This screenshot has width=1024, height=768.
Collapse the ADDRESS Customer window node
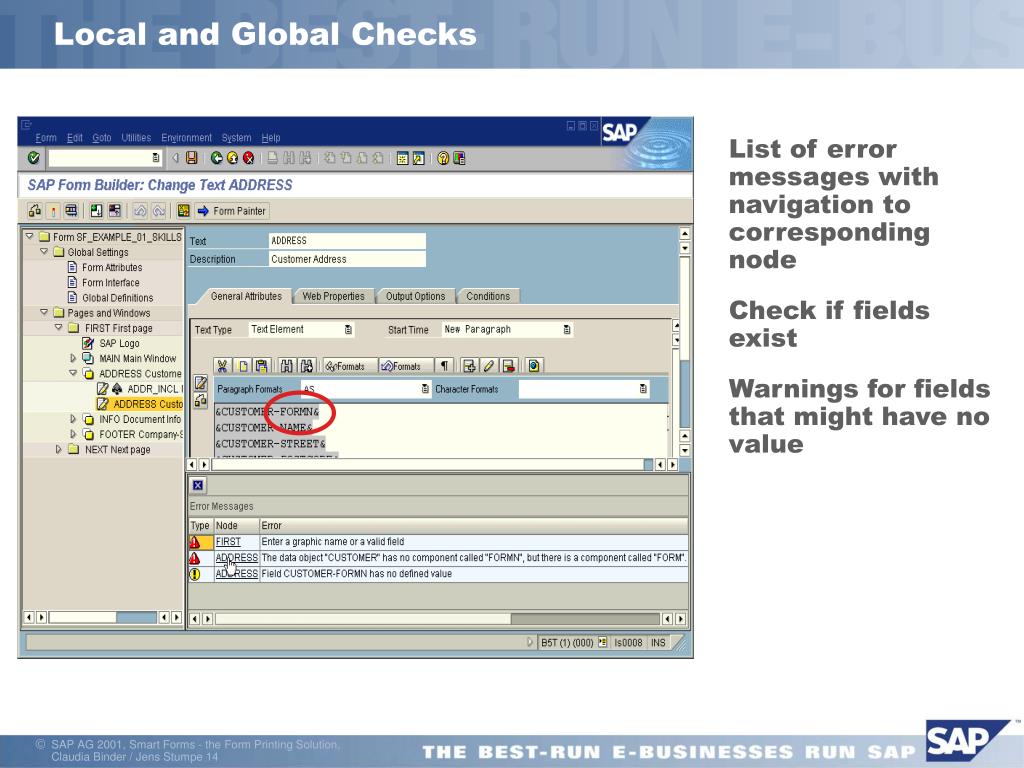pyautogui.click(x=72, y=373)
